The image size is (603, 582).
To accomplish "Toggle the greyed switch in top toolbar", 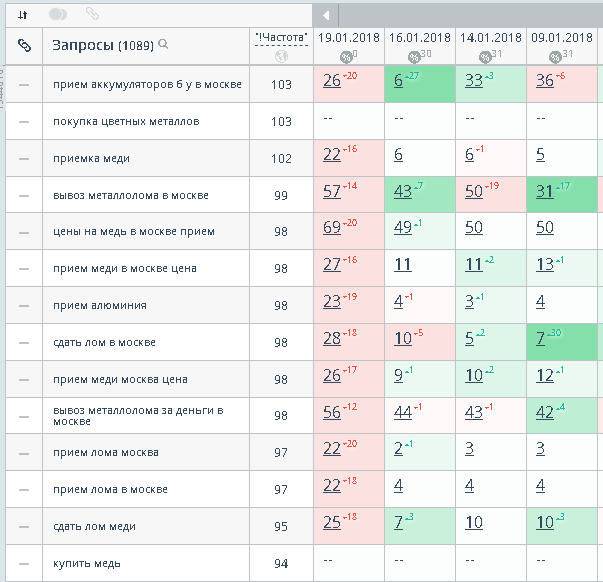I will coord(58,14).
